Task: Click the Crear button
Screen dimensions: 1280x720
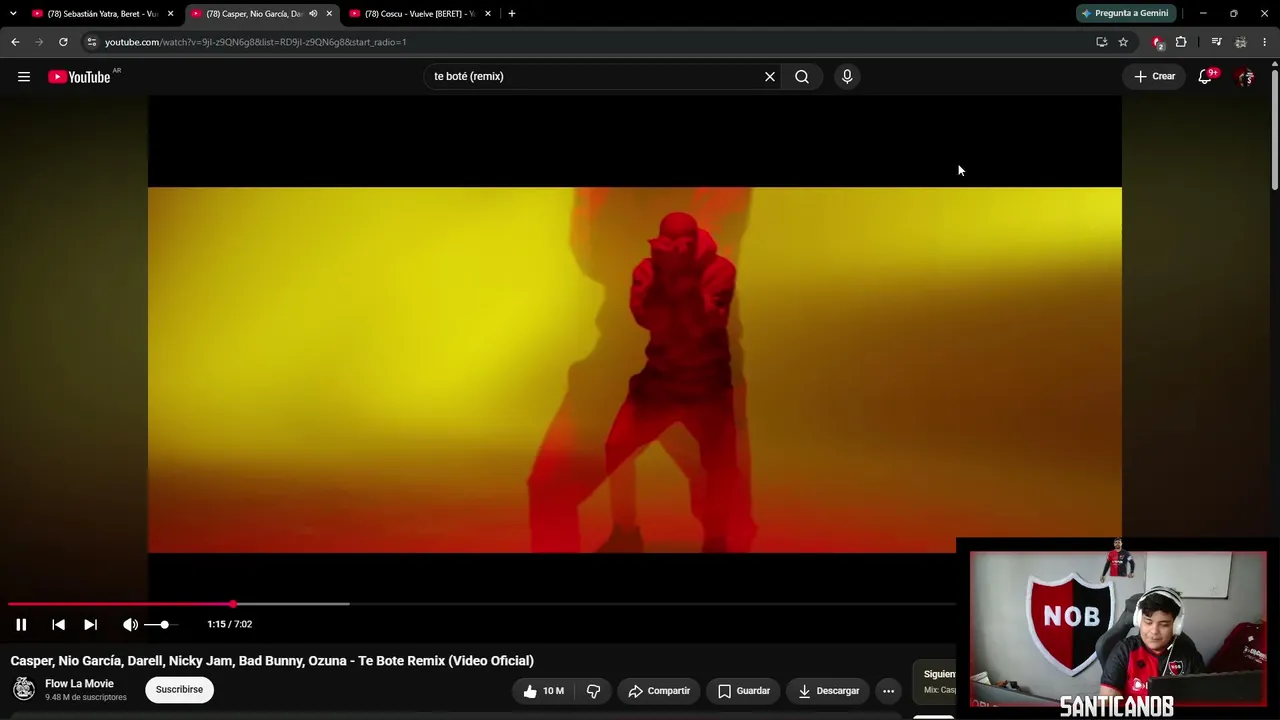Action: tap(1154, 76)
